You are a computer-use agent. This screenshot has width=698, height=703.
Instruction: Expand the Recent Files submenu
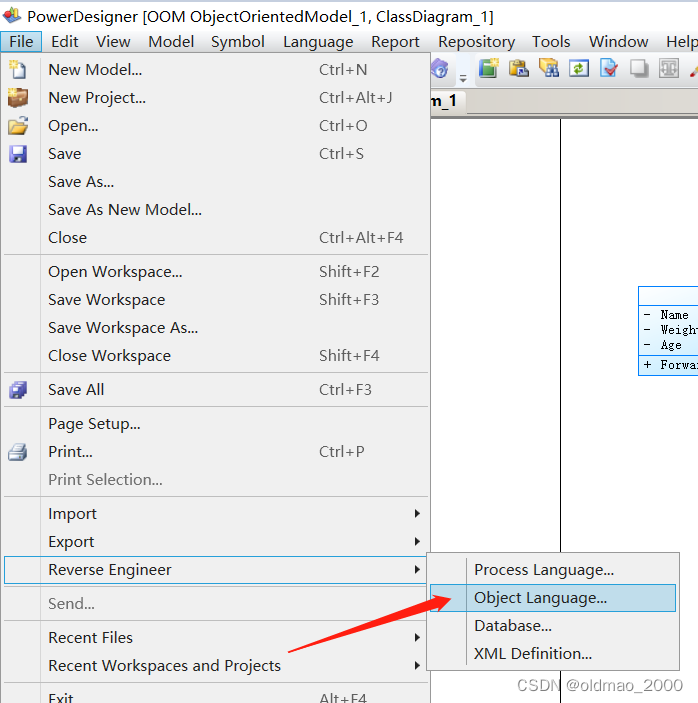[215, 638]
